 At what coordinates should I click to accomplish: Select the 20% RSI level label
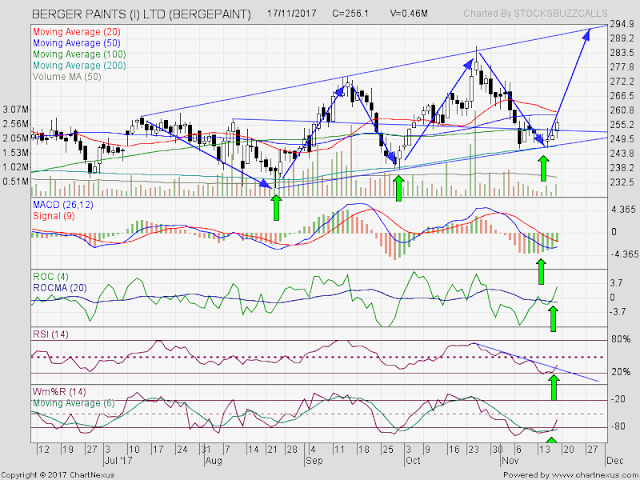[621, 372]
